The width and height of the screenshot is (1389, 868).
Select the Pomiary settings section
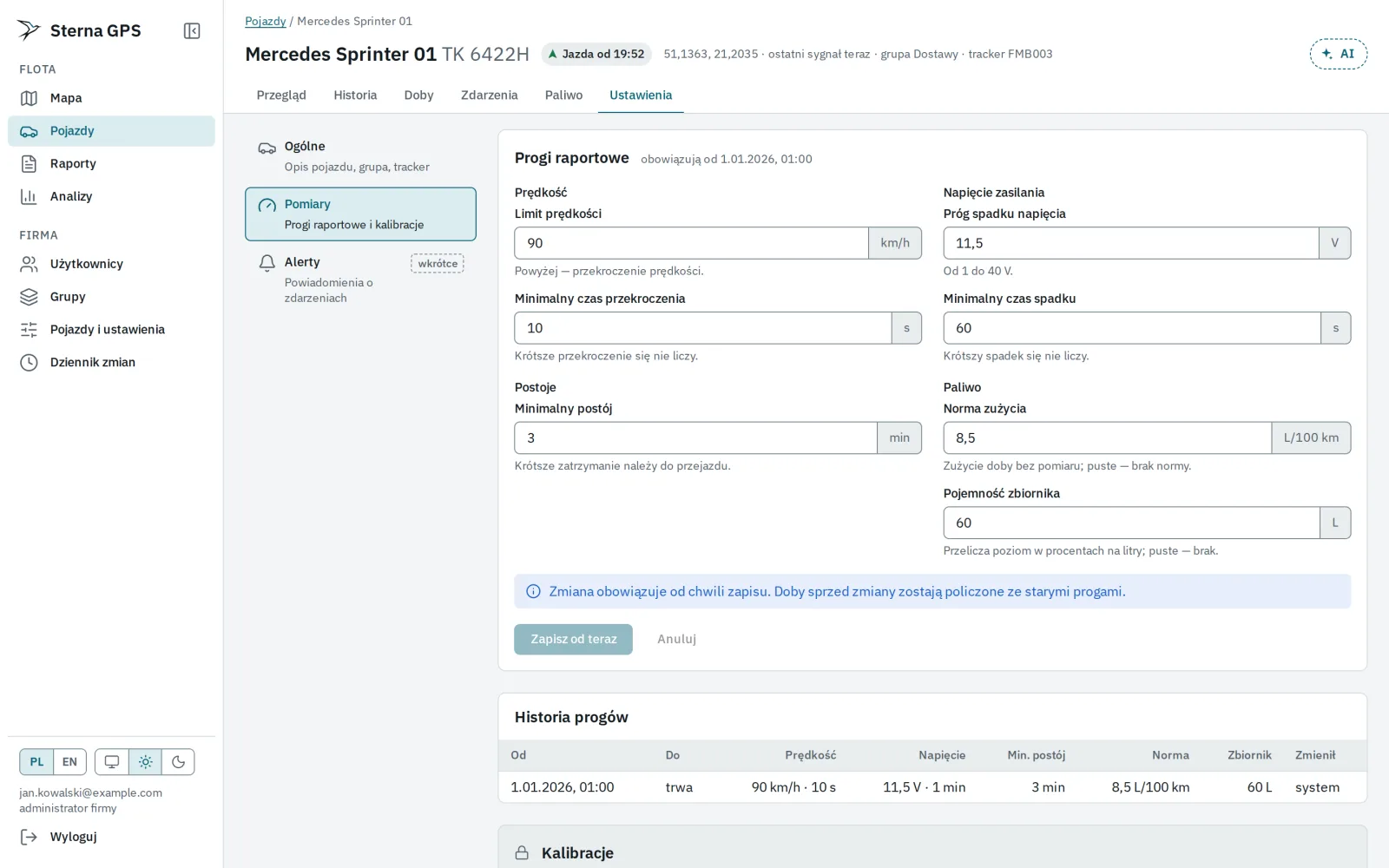[360, 214]
